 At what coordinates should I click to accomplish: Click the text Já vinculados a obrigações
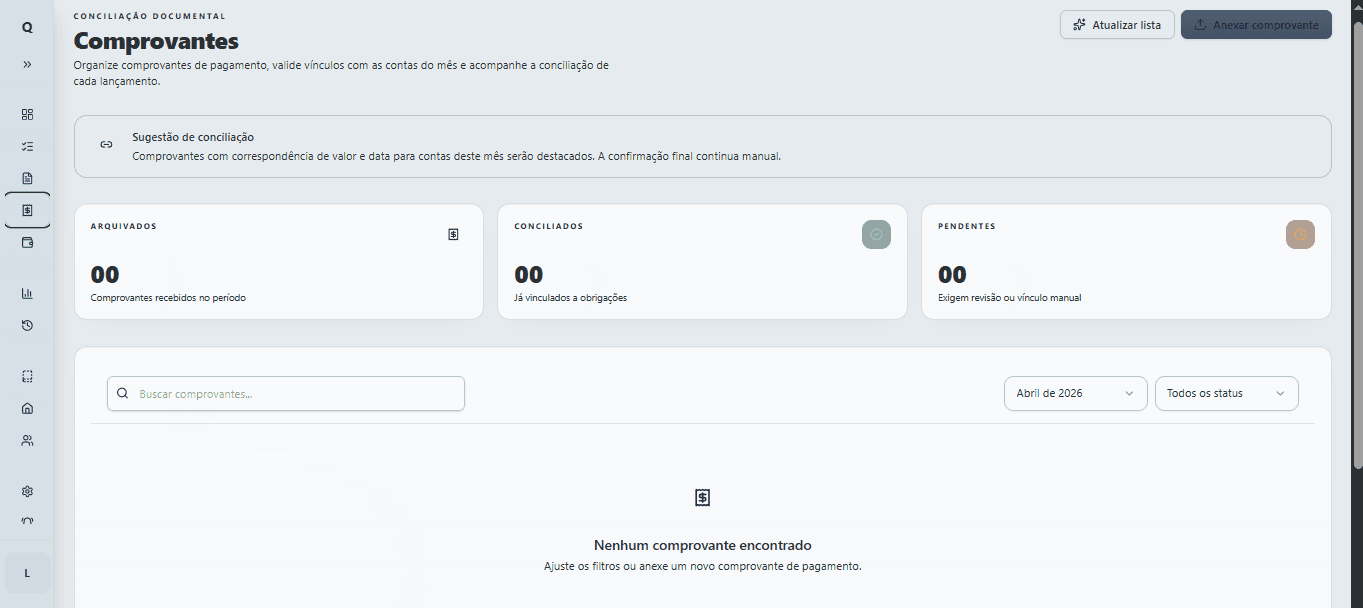571,298
